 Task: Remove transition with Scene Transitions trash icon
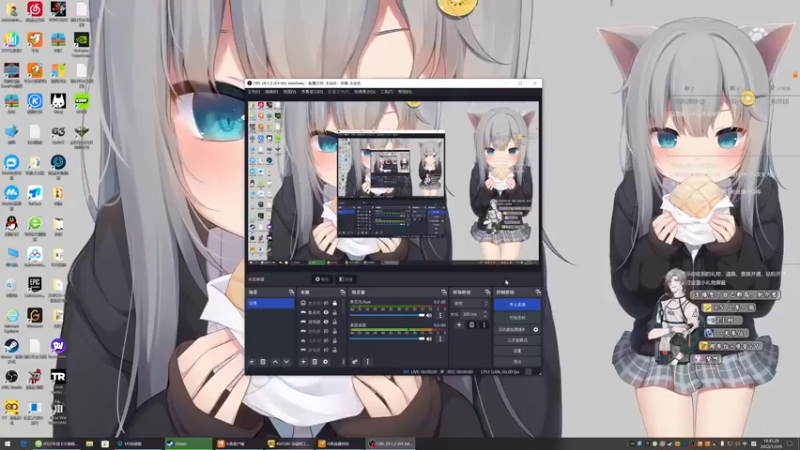(471, 324)
